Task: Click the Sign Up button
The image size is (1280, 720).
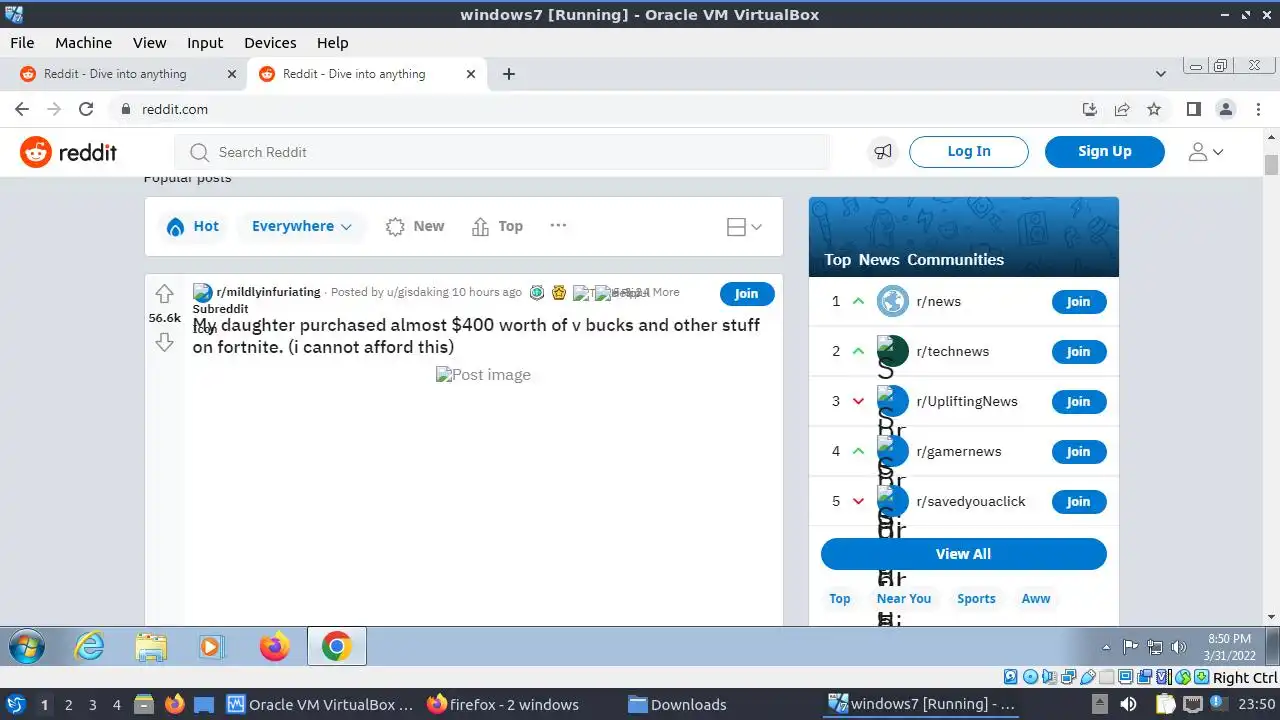Action: 1105,151
